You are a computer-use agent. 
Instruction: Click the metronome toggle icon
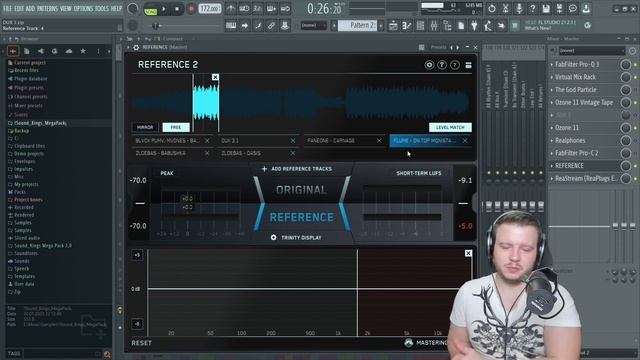231,9
